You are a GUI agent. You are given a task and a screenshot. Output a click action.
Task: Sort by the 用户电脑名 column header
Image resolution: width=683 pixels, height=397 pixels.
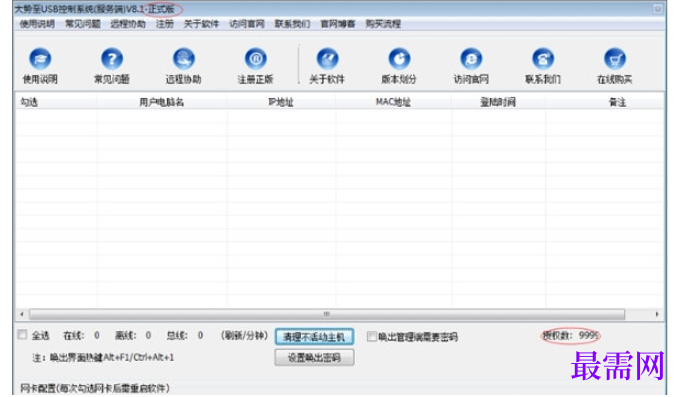[x=162, y=102]
